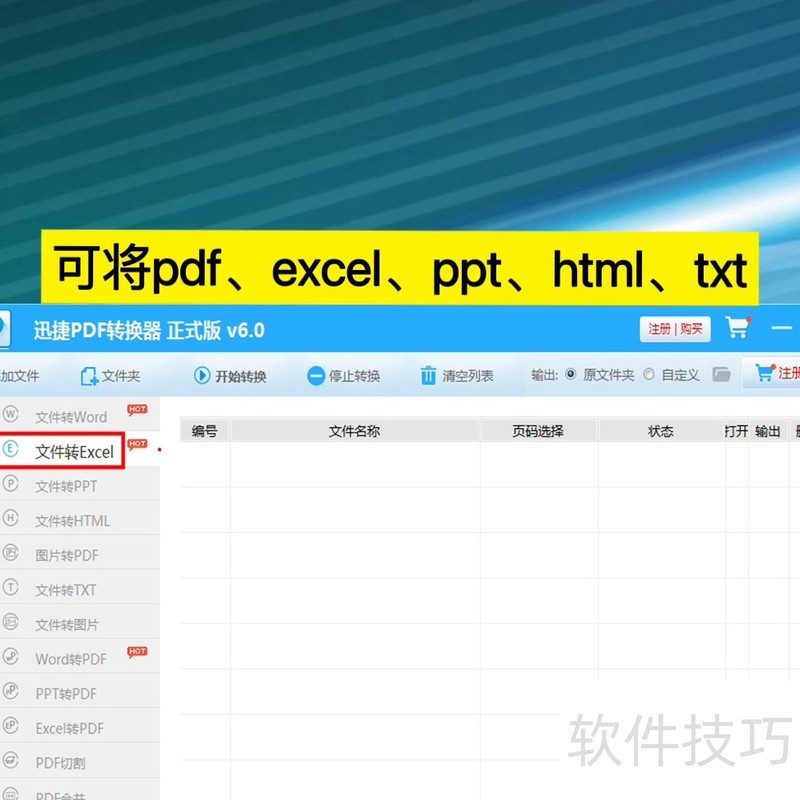Click the 停止转换 button label
The height and width of the screenshot is (800, 800).
pos(355,376)
